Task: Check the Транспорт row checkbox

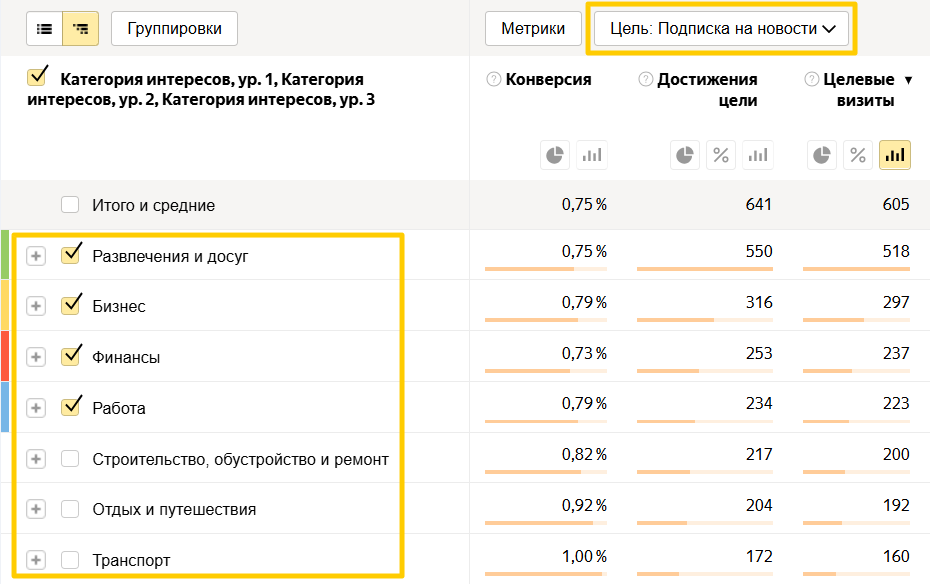Action: pos(70,560)
